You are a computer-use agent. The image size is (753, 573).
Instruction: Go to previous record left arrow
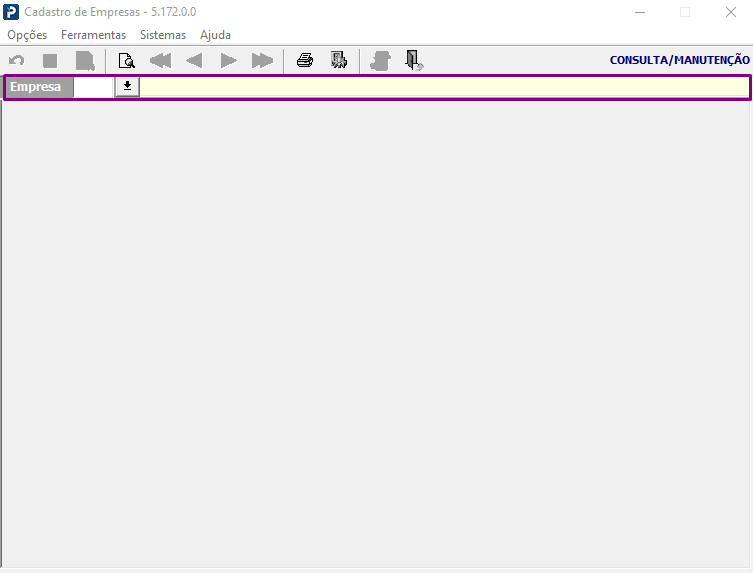194,61
